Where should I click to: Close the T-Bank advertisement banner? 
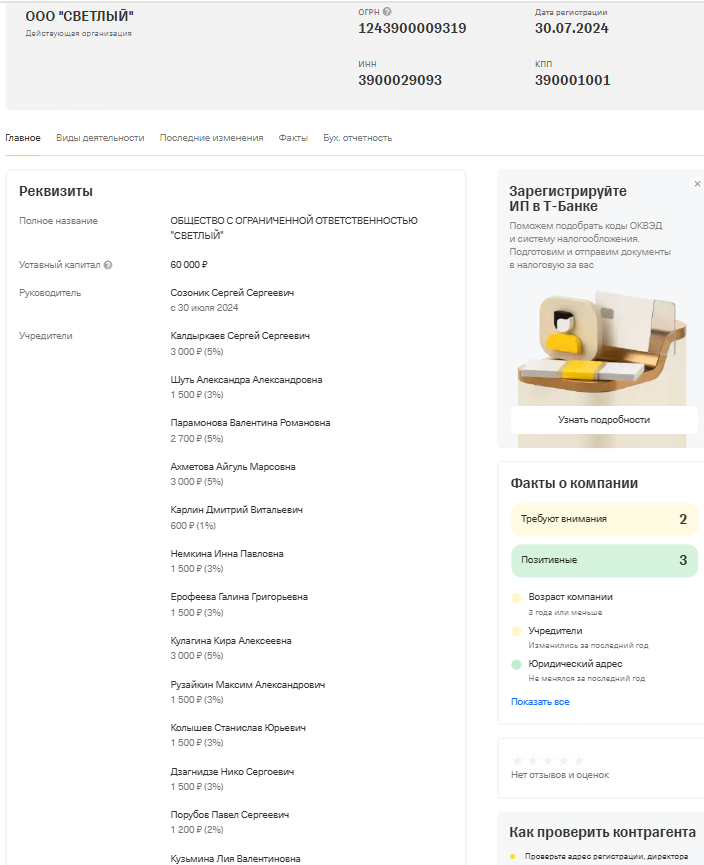click(x=697, y=184)
